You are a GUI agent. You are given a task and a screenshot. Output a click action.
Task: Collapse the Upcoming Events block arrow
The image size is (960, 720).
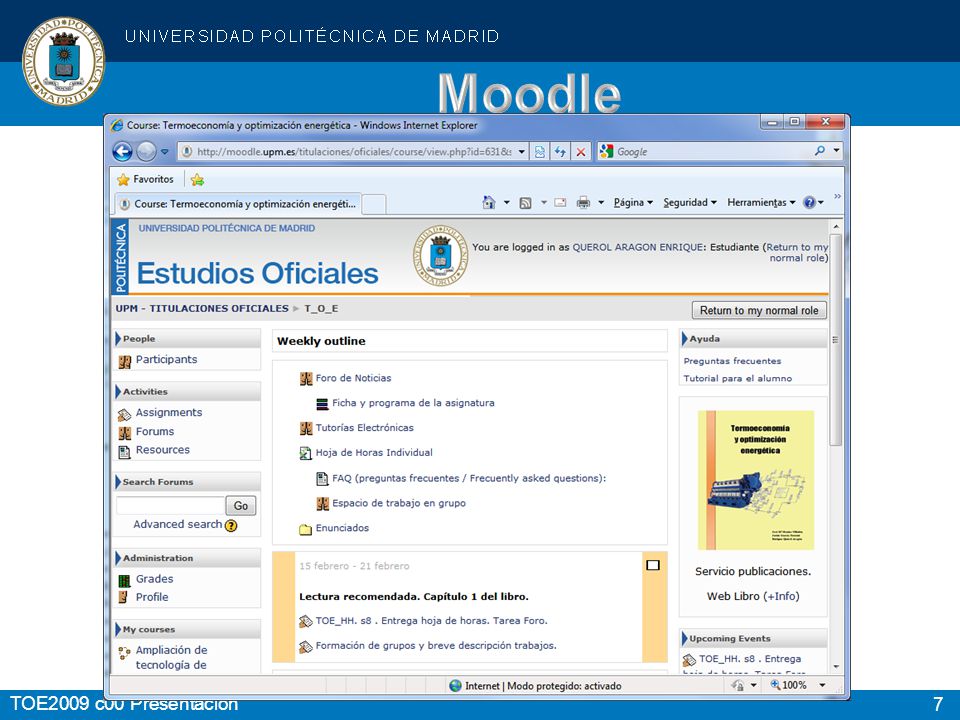685,639
